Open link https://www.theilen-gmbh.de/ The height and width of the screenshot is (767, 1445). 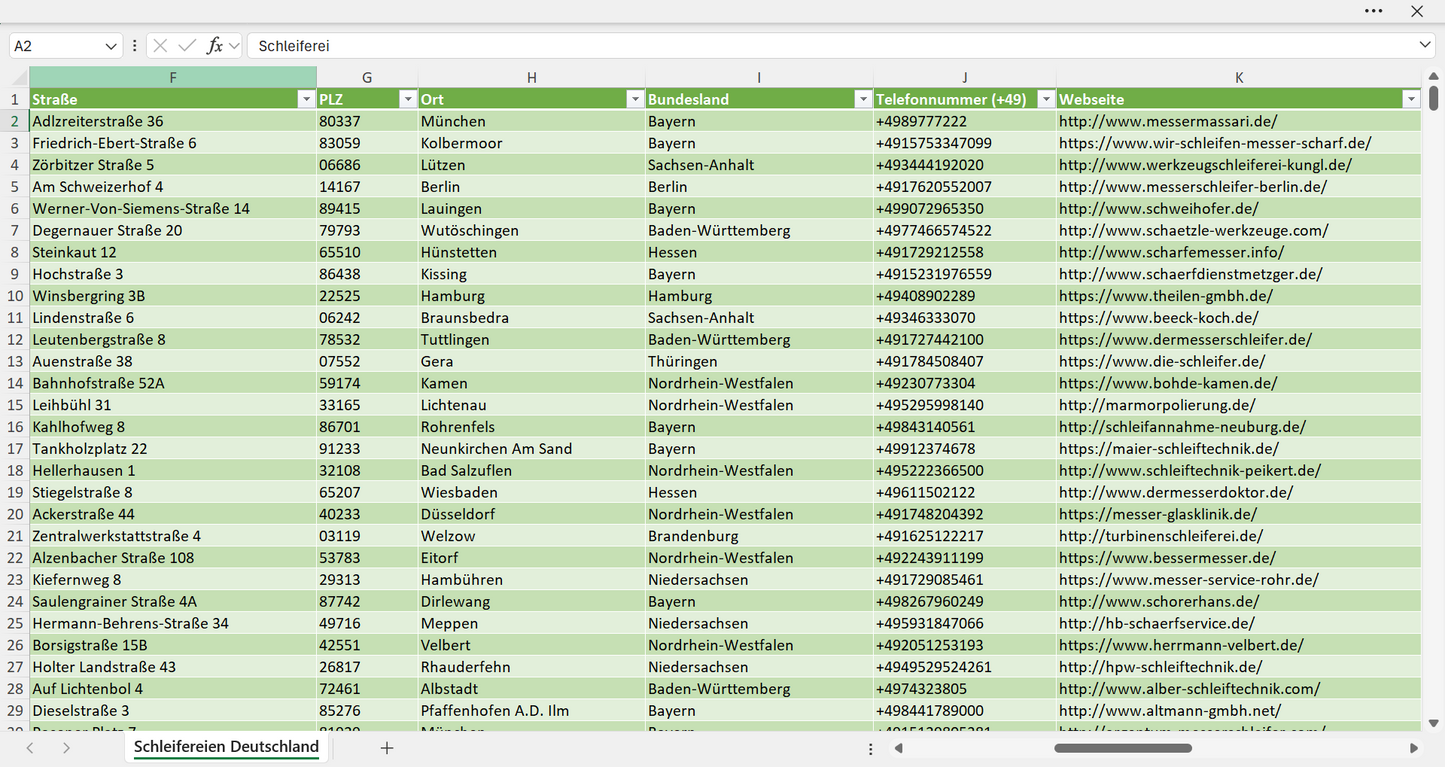click(1166, 296)
